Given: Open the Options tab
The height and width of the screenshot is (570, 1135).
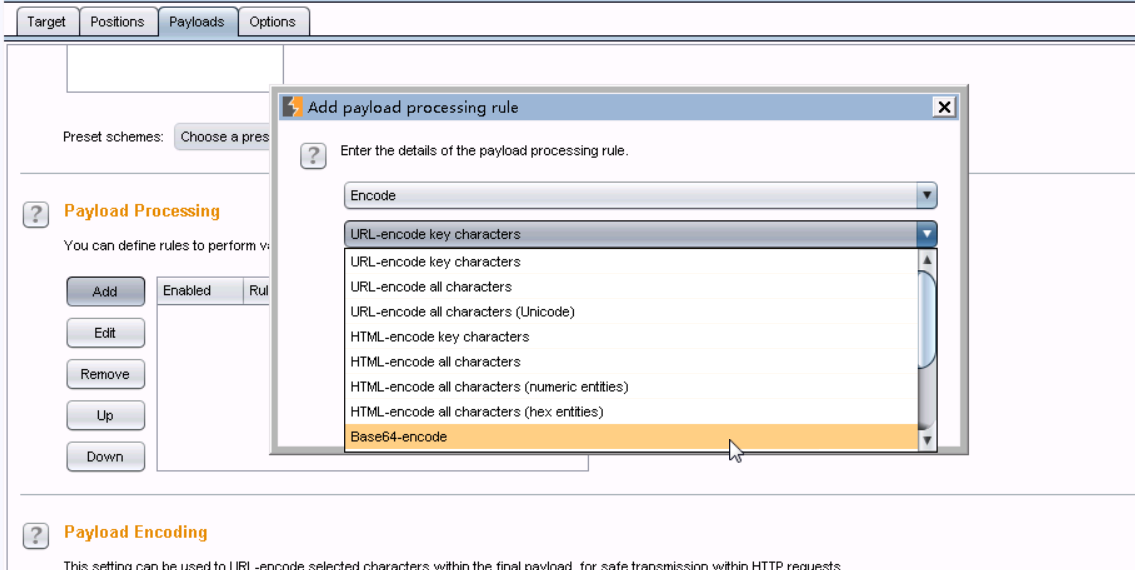Looking at the screenshot, I should click(x=272, y=22).
